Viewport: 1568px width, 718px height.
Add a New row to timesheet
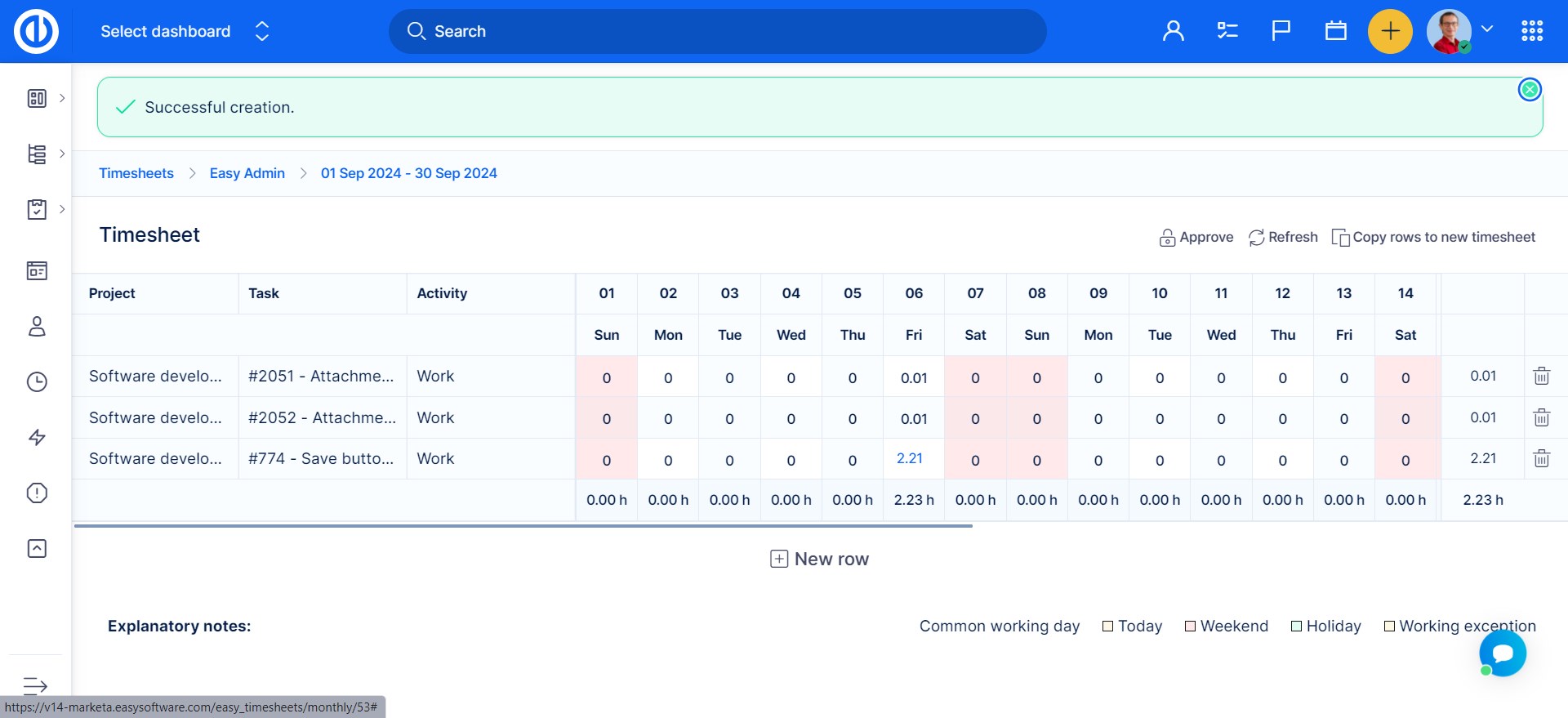(819, 559)
